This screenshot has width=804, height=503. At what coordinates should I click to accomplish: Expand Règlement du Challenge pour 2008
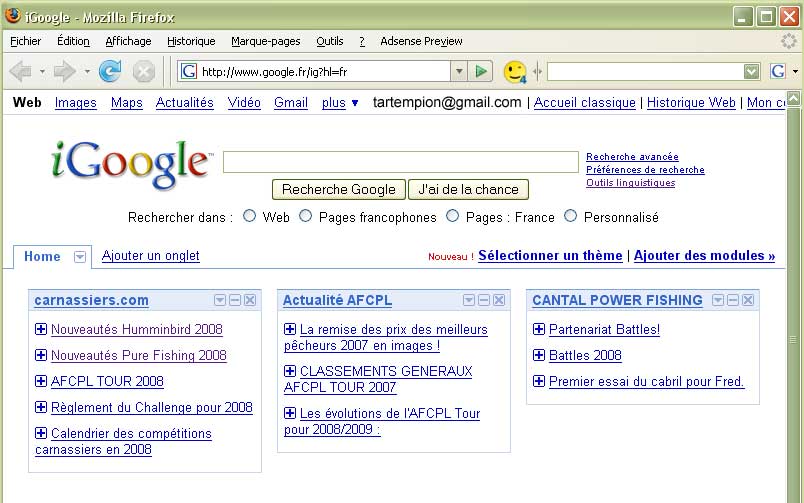[41, 407]
